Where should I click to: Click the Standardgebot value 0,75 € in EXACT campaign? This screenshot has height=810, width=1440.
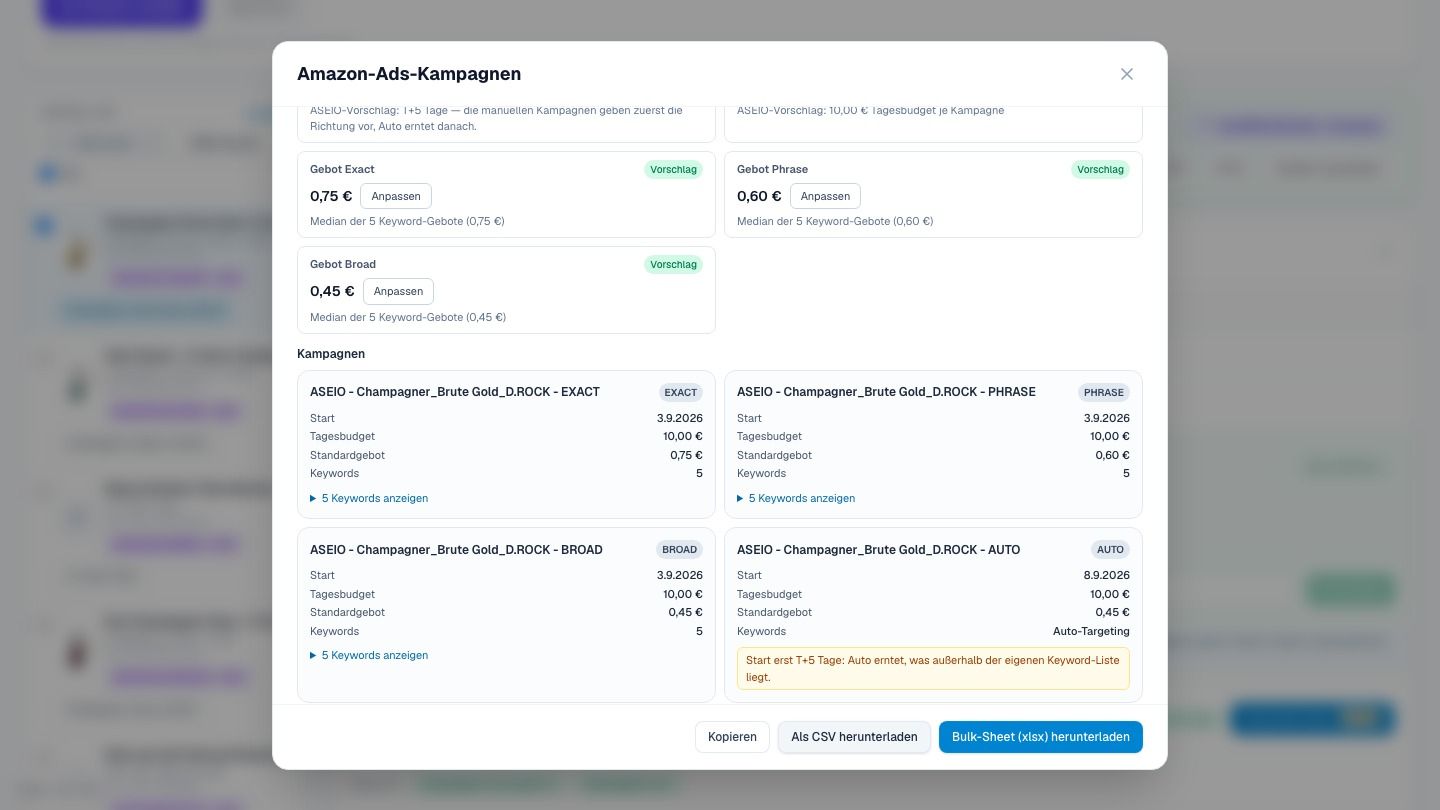click(686, 455)
